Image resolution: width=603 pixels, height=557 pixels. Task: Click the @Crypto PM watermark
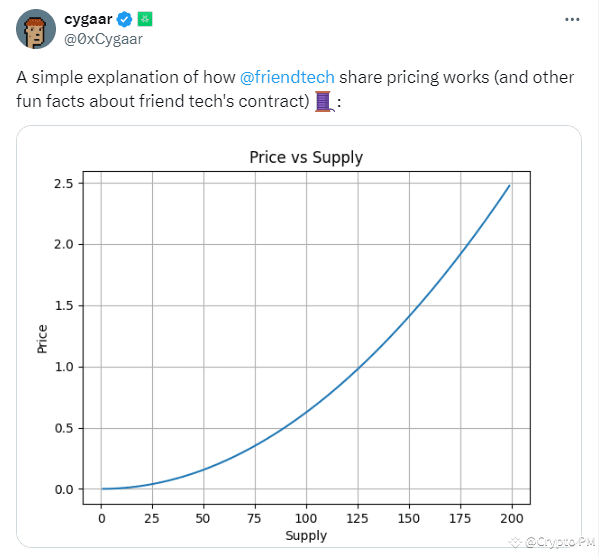coord(554,542)
